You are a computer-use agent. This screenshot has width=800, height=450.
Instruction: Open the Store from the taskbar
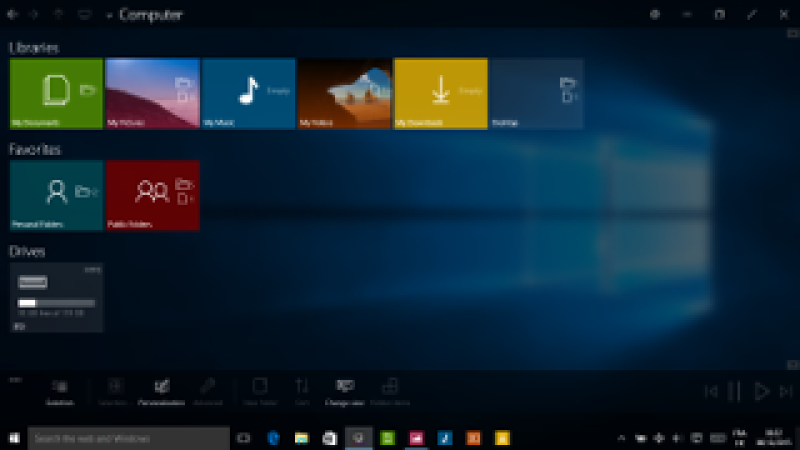pyautogui.click(x=330, y=438)
